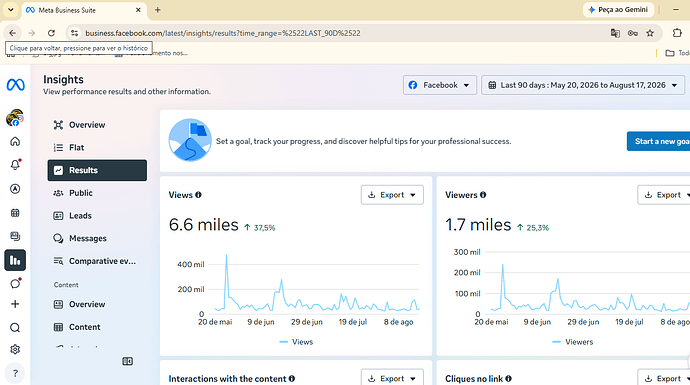Open Viewers Export dropdown
Image resolution: width=690 pixels, height=385 pixels.
664,194
